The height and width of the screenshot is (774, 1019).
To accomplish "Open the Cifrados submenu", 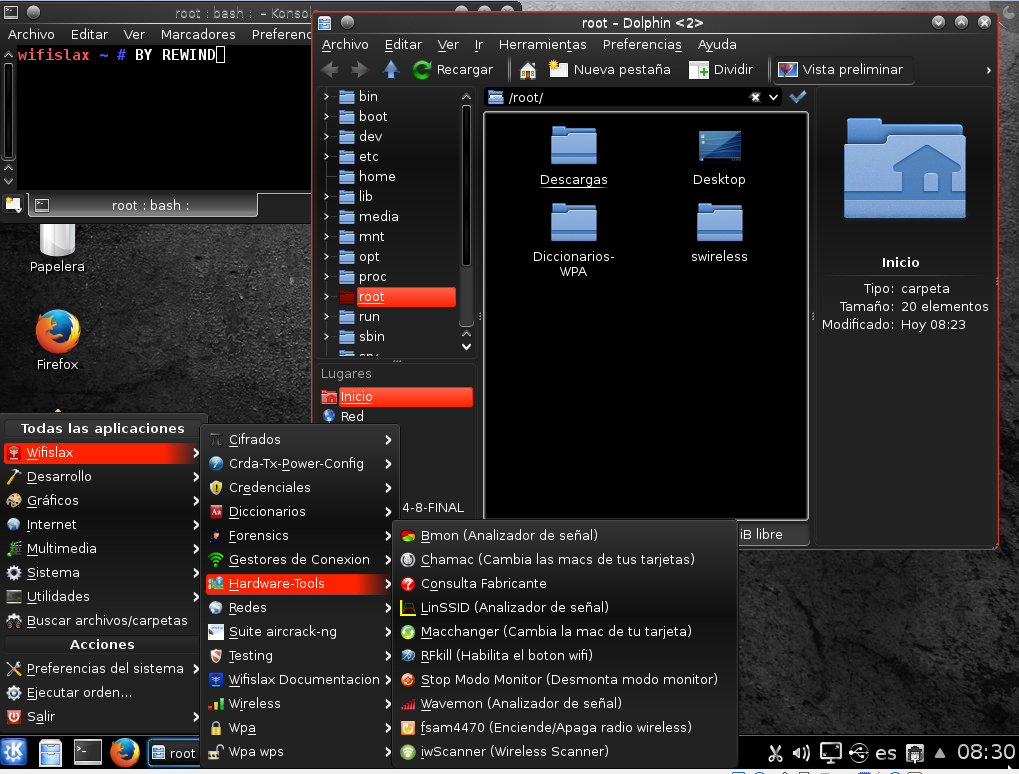I will [300, 440].
